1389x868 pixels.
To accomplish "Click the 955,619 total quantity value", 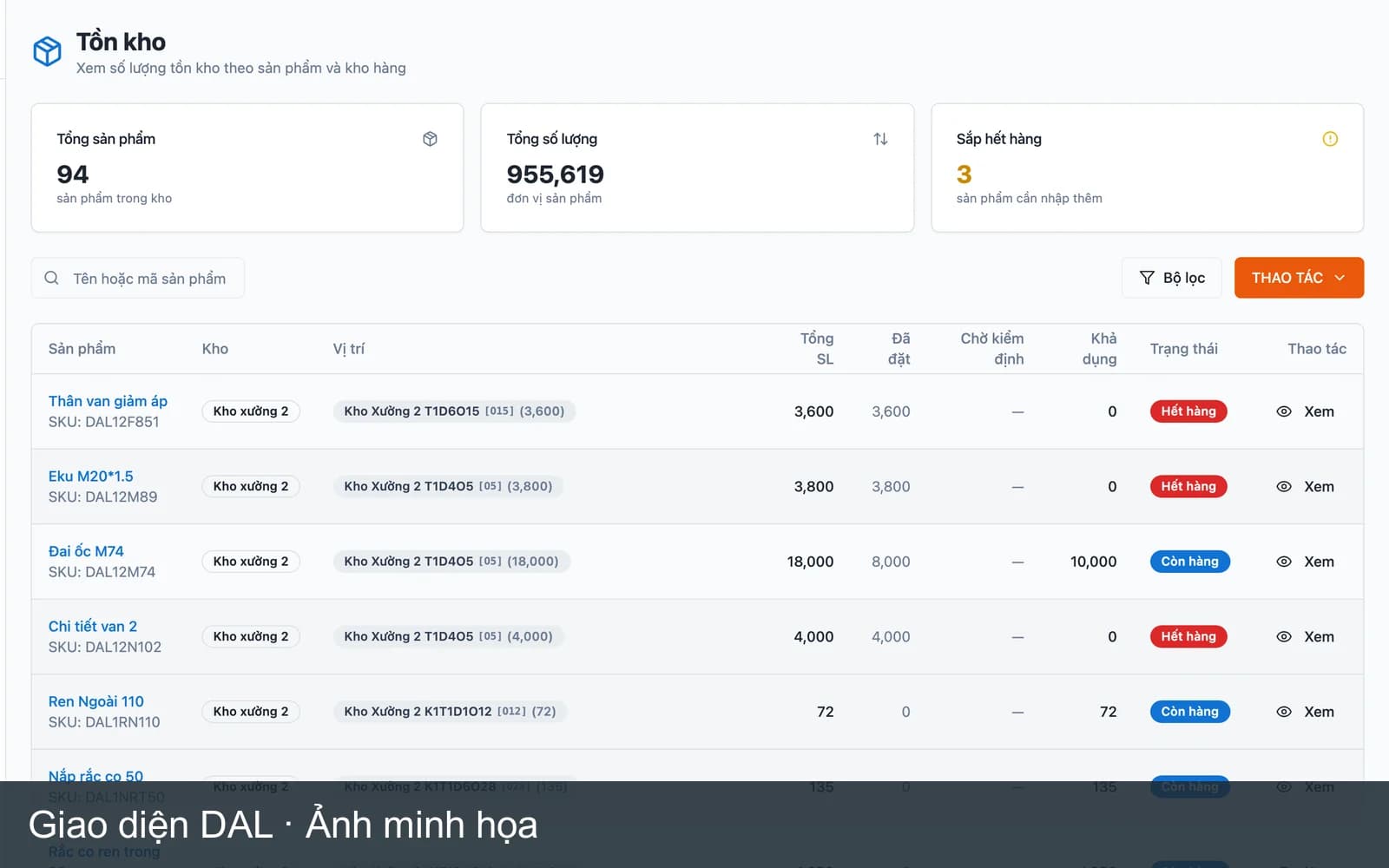I will [x=556, y=174].
